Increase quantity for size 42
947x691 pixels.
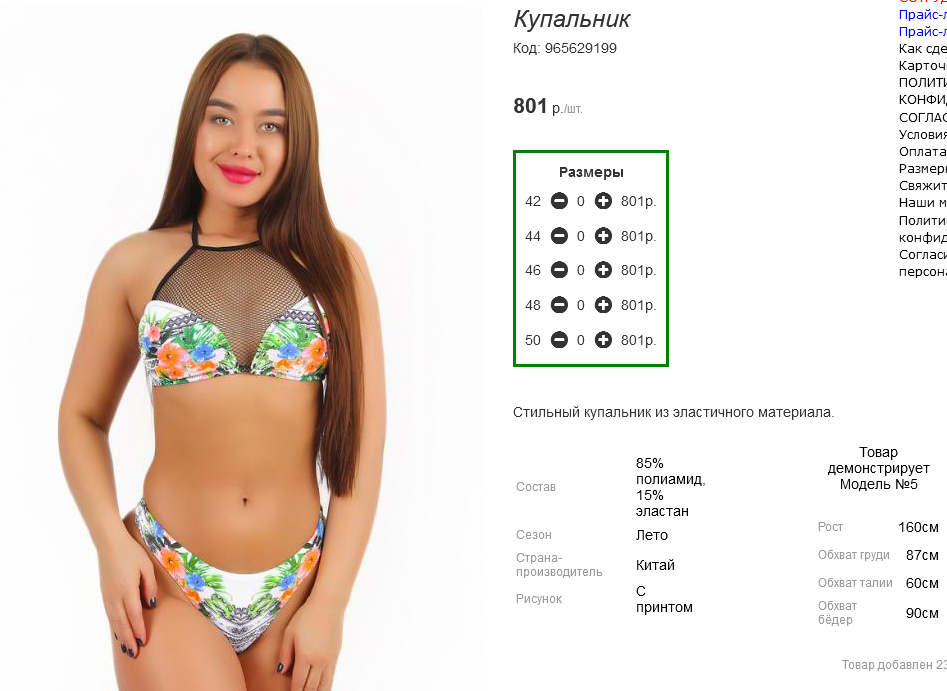[x=603, y=201]
